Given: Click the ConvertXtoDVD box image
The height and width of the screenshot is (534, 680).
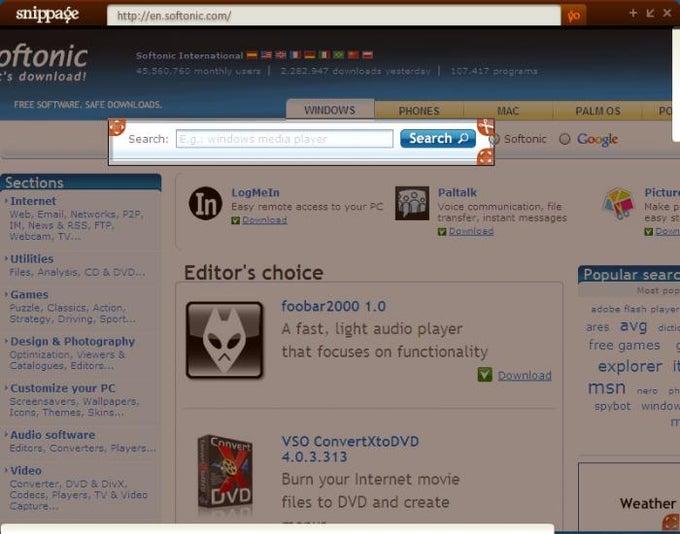Looking at the screenshot, I should (x=225, y=472).
